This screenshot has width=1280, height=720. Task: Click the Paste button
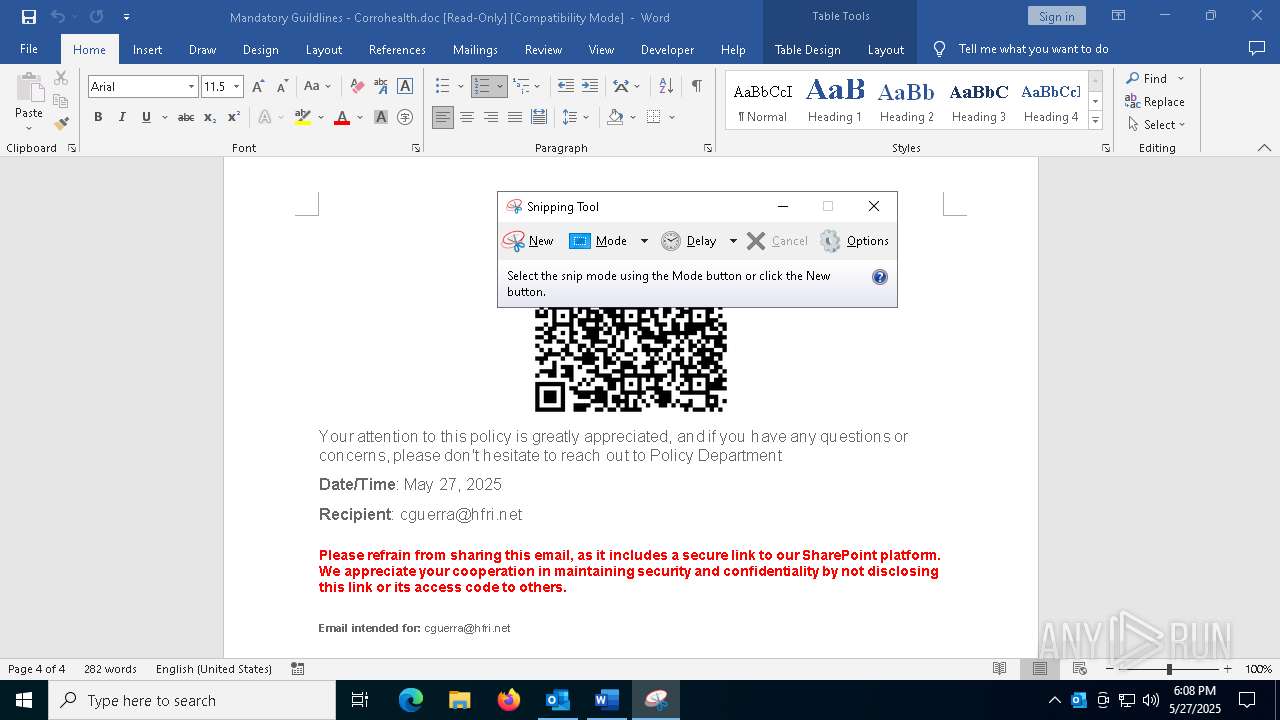click(x=29, y=102)
